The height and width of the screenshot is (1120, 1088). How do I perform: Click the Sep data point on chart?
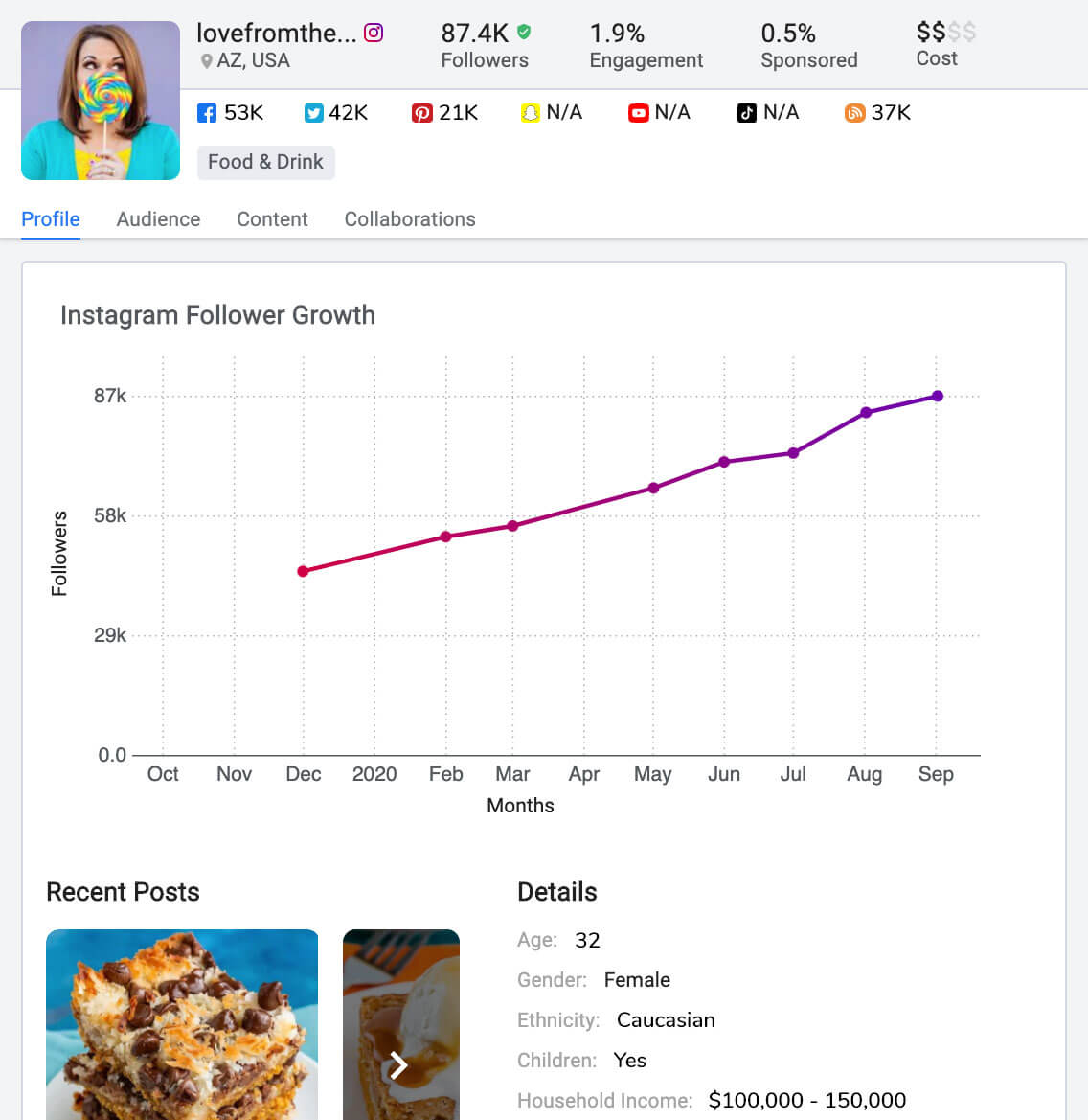938,396
